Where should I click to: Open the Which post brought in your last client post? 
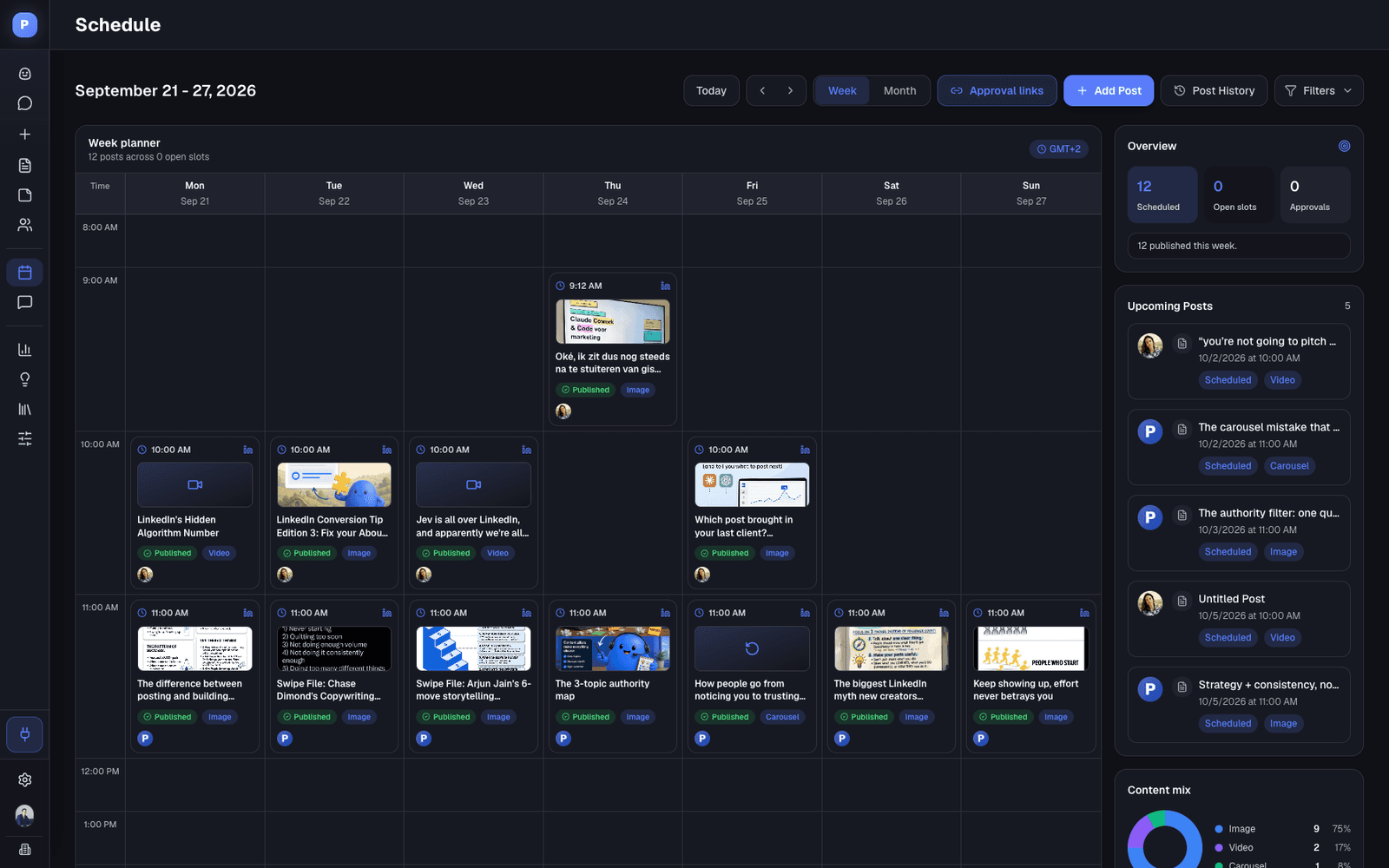tap(752, 513)
